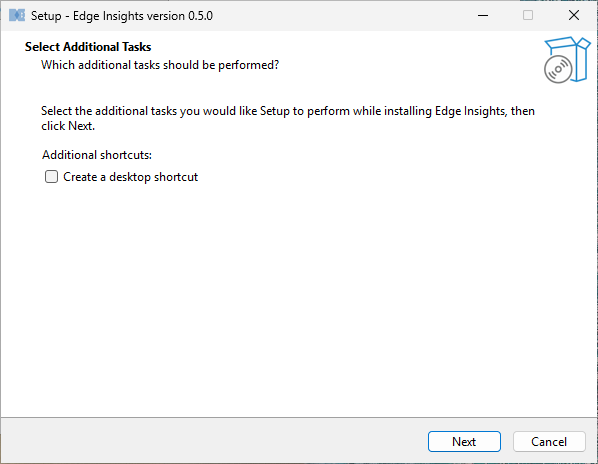Click the instruction paragraph about additional tasks
Screen dimensions: 598x464
[x=288, y=118]
